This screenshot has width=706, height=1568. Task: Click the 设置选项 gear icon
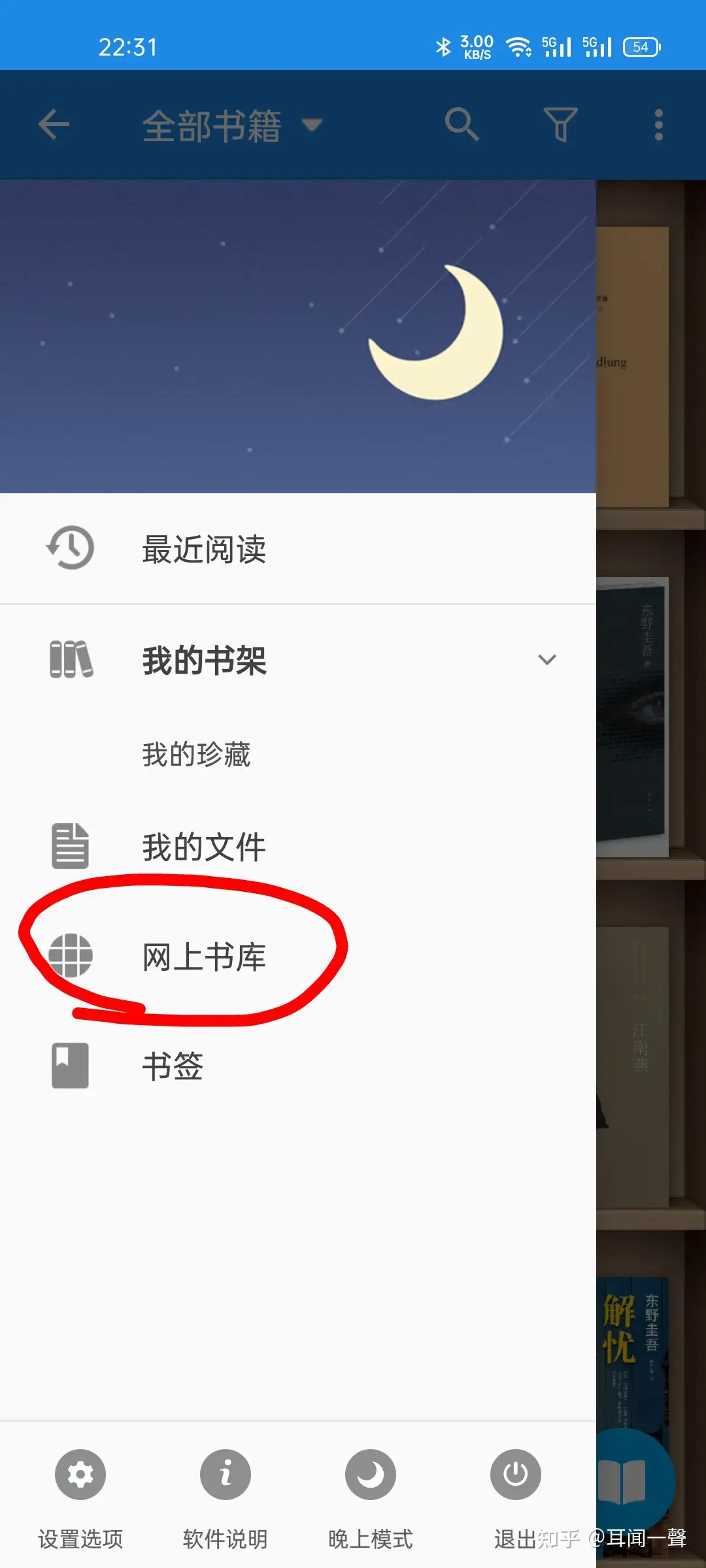tap(80, 1475)
